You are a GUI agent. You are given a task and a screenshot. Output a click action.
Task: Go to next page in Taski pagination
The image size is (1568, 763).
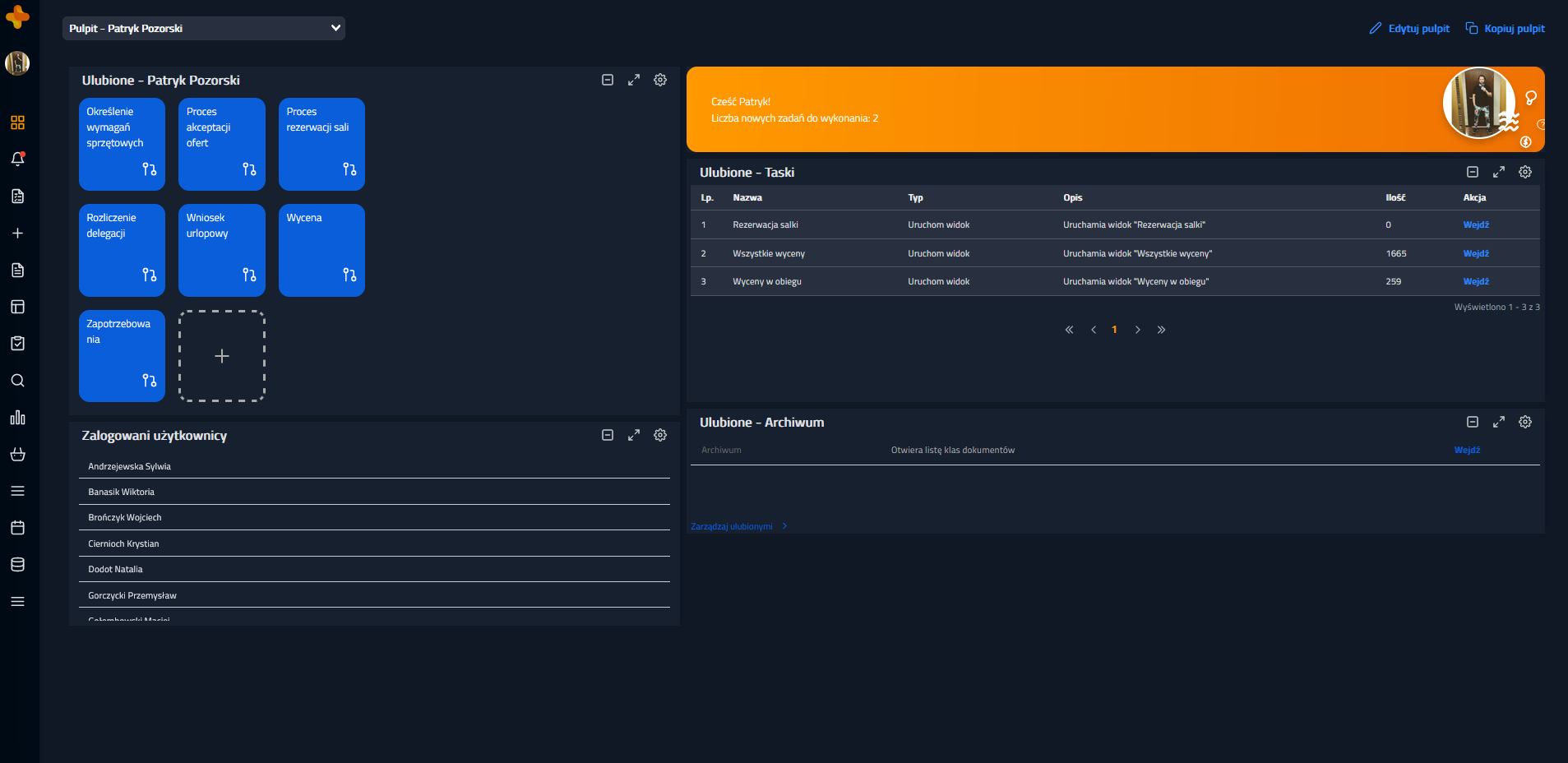pyautogui.click(x=1138, y=330)
